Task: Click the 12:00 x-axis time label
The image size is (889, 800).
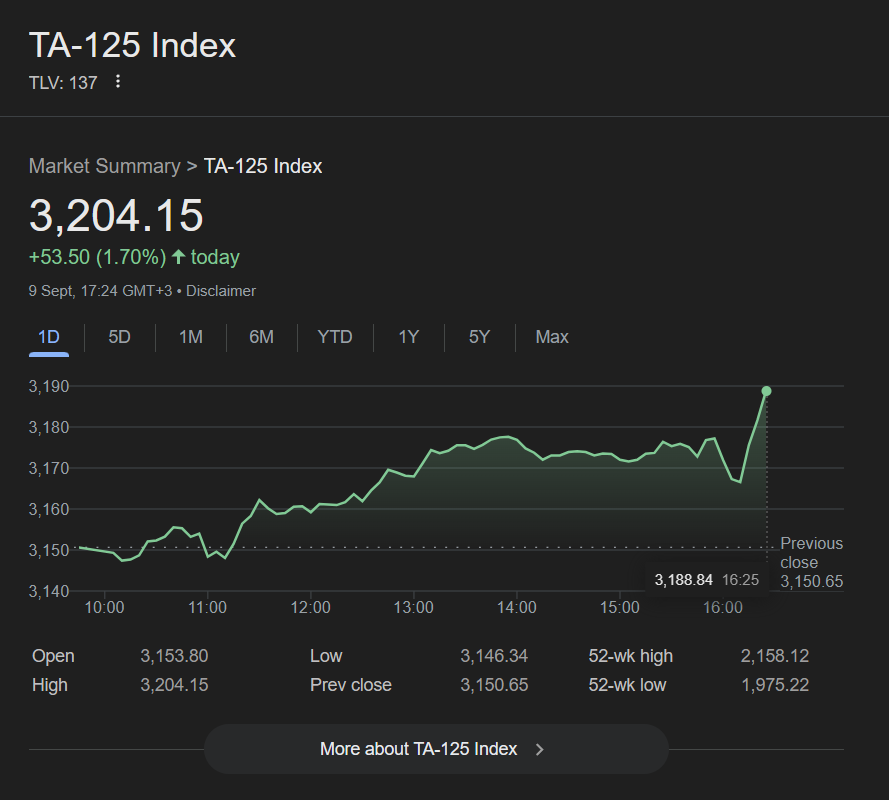Action: click(x=311, y=607)
